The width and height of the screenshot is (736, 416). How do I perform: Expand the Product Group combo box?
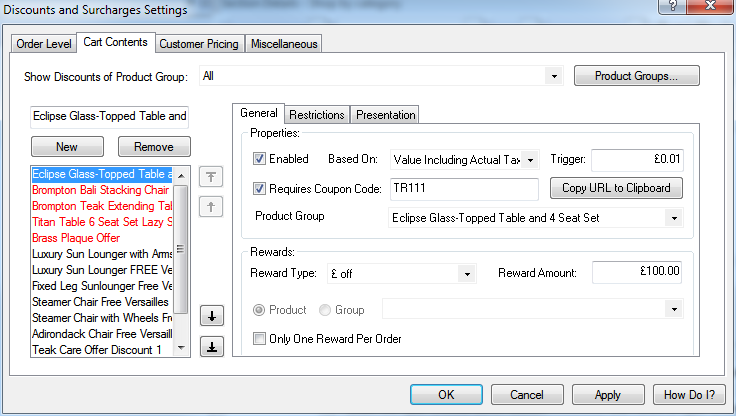675,217
